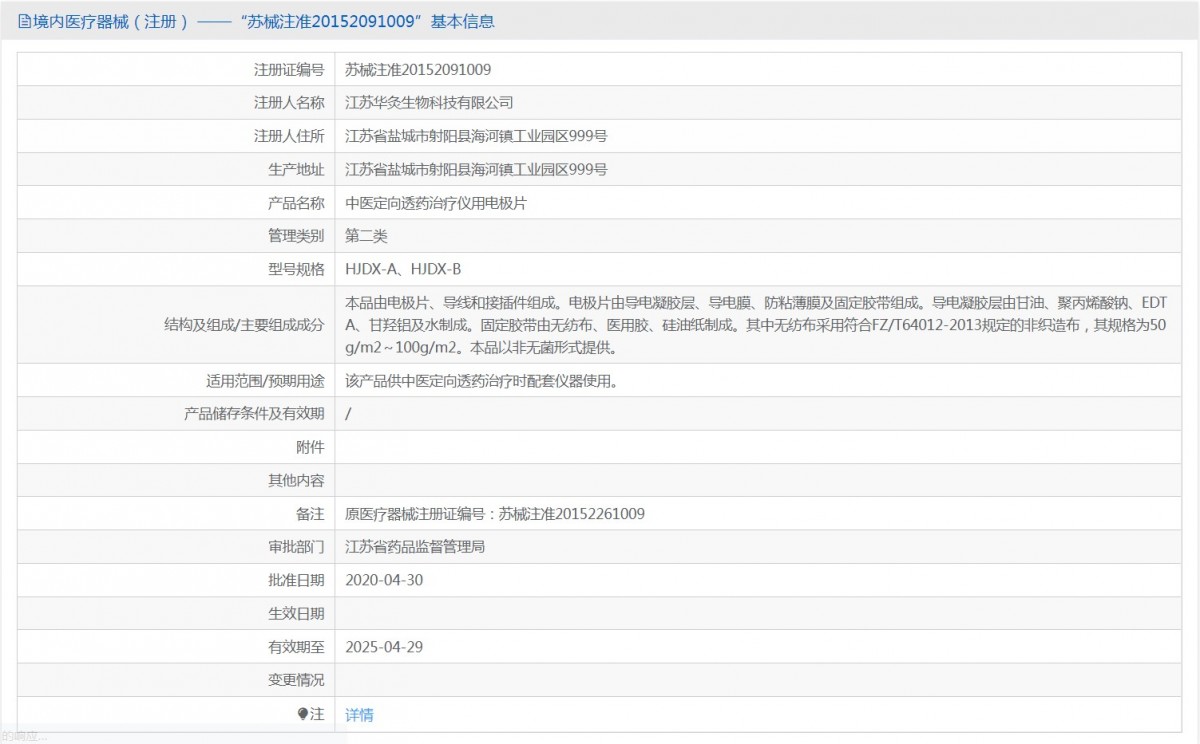The width and height of the screenshot is (1200, 744).
Task: Select the 注册人住所 address value
Action: coord(476,136)
